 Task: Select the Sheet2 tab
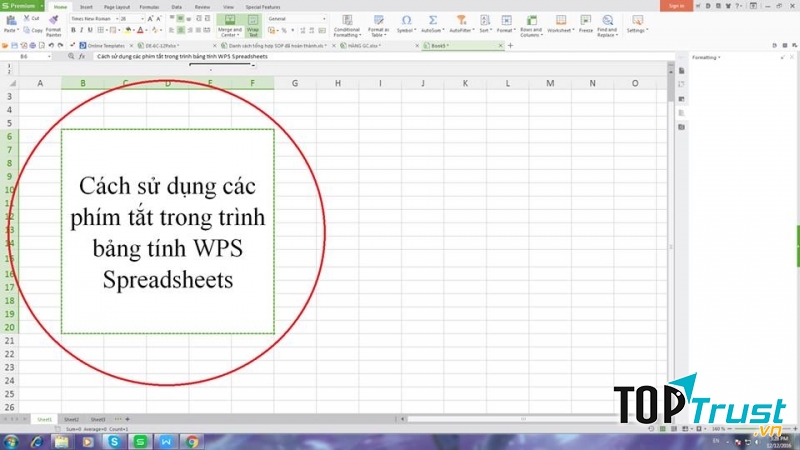tap(71, 419)
